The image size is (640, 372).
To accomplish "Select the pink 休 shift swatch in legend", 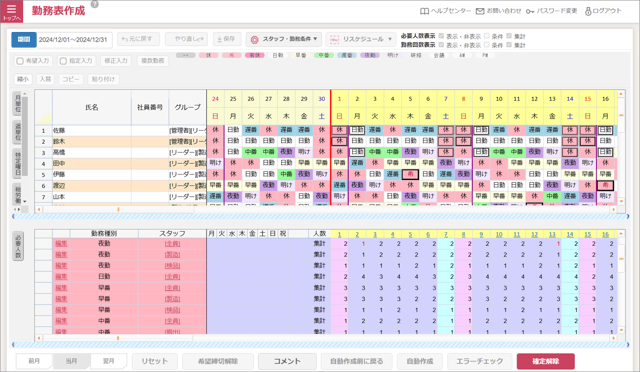I will (209, 55).
